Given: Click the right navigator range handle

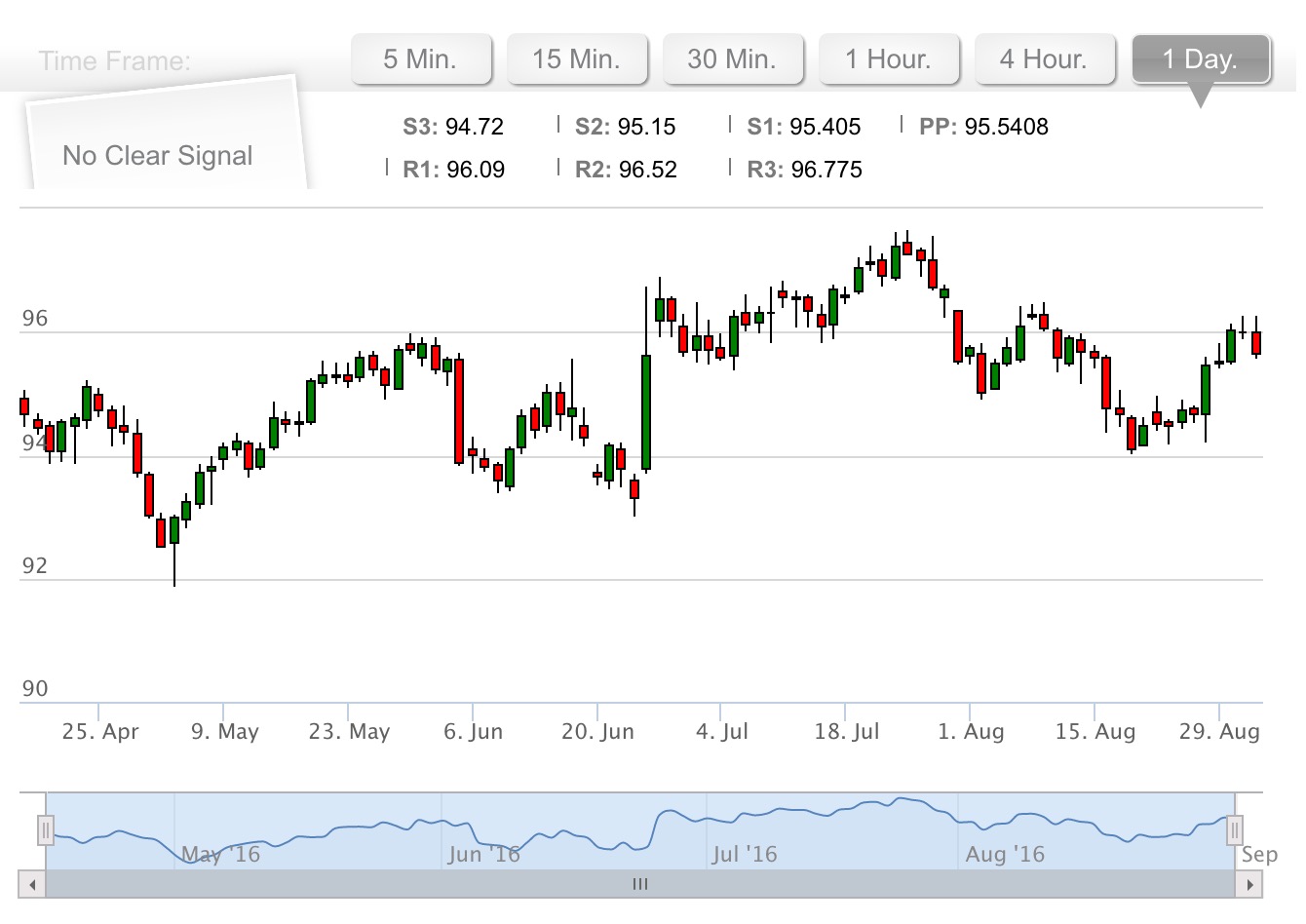Looking at the screenshot, I should (1234, 830).
